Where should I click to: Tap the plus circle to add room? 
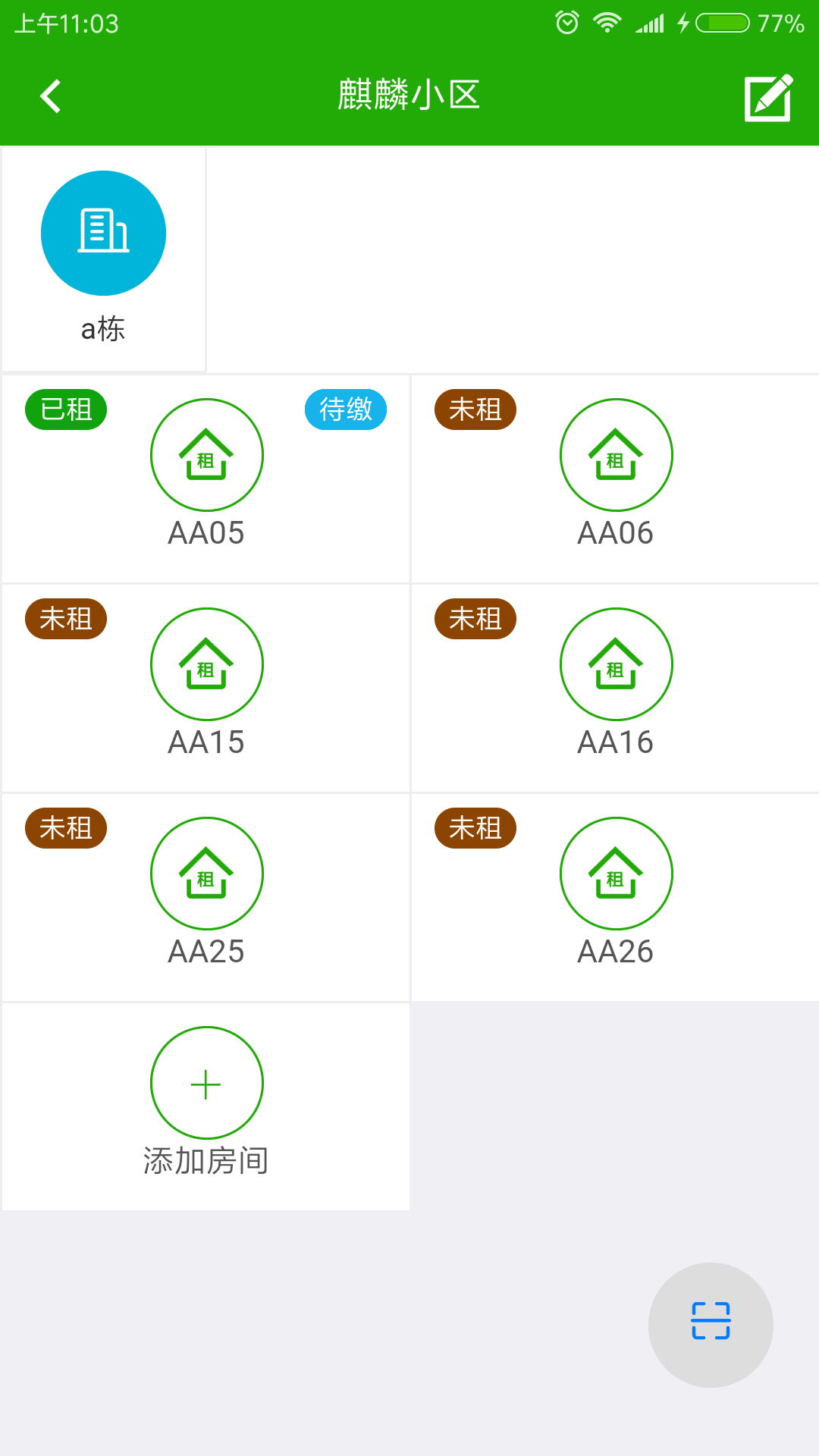pyautogui.click(x=206, y=1083)
